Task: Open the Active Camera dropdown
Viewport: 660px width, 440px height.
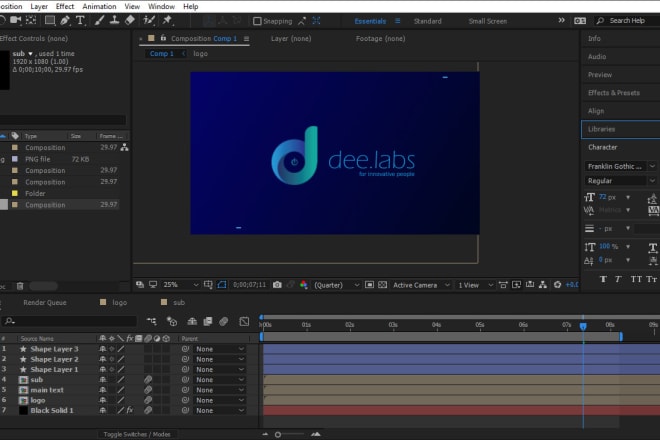Action: 421,285
